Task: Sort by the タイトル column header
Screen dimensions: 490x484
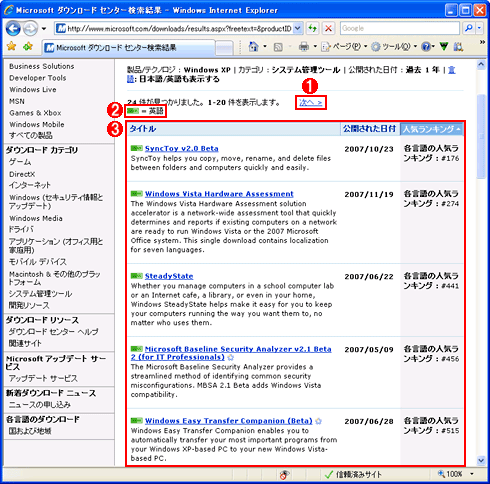Action: tap(143, 129)
